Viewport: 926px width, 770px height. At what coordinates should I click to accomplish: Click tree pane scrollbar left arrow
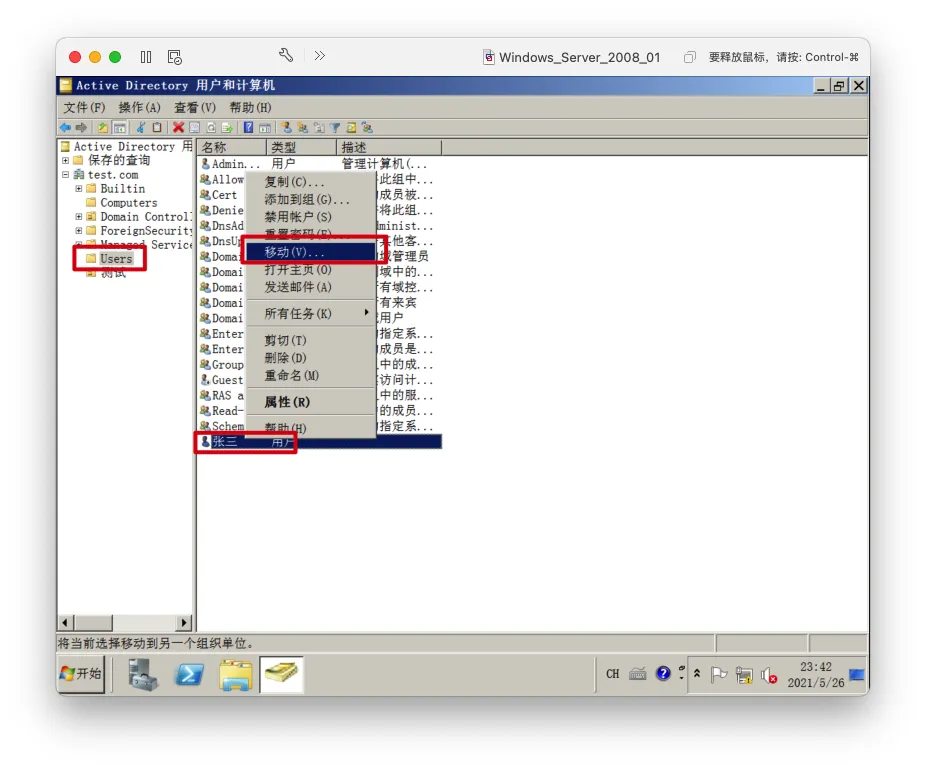click(66, 622)
